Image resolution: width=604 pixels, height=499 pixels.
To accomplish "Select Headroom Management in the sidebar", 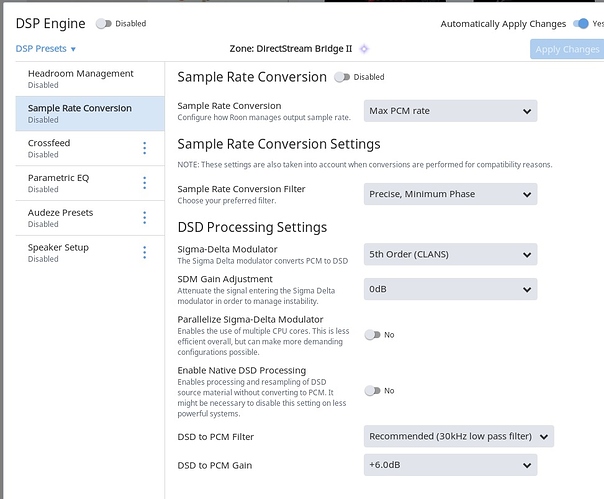I will click(81, 78).
